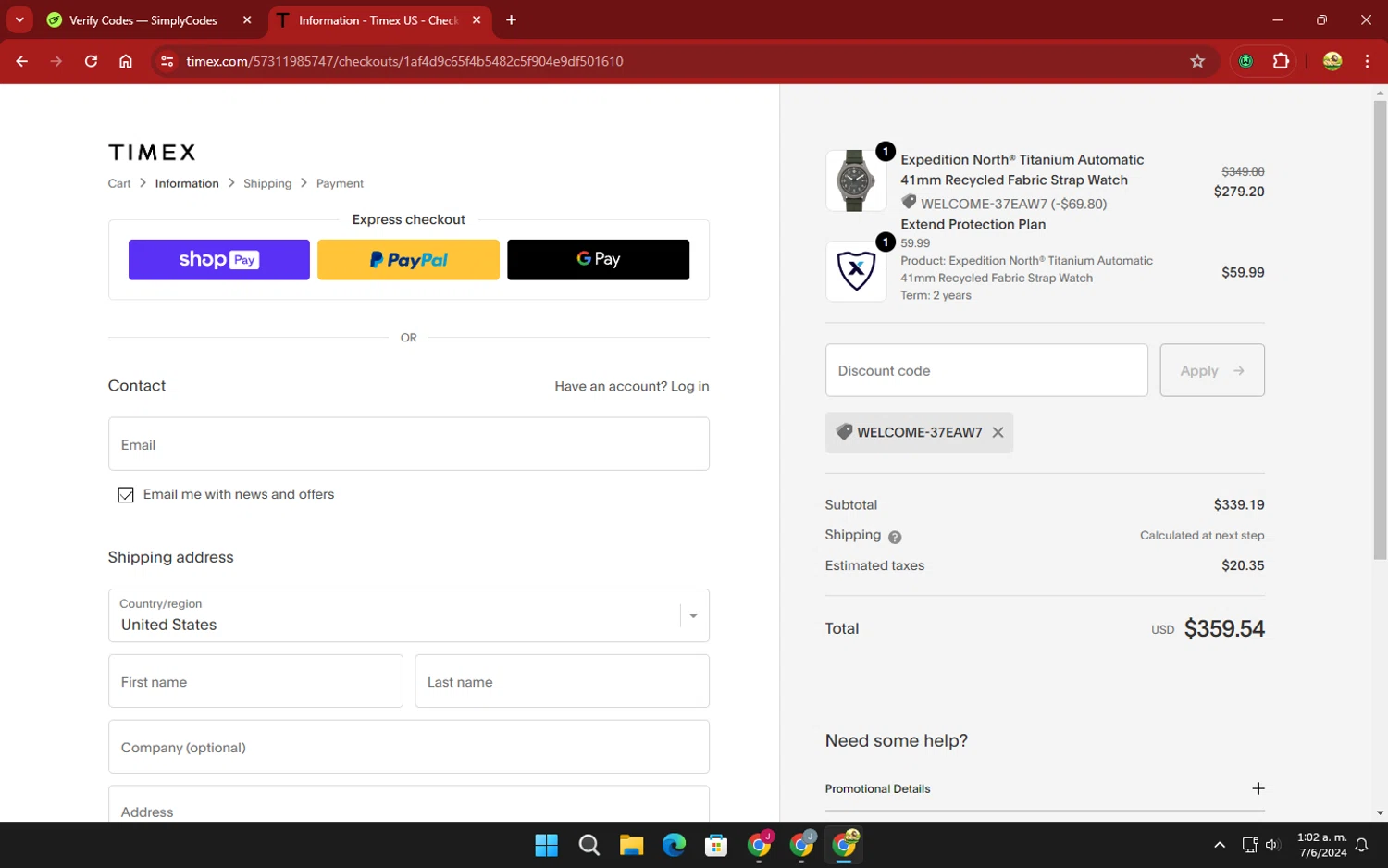The width and height of the screenshot is (1388, 868).
Task: Open the Chrome three-dot menu
Action: (1367, 61)
